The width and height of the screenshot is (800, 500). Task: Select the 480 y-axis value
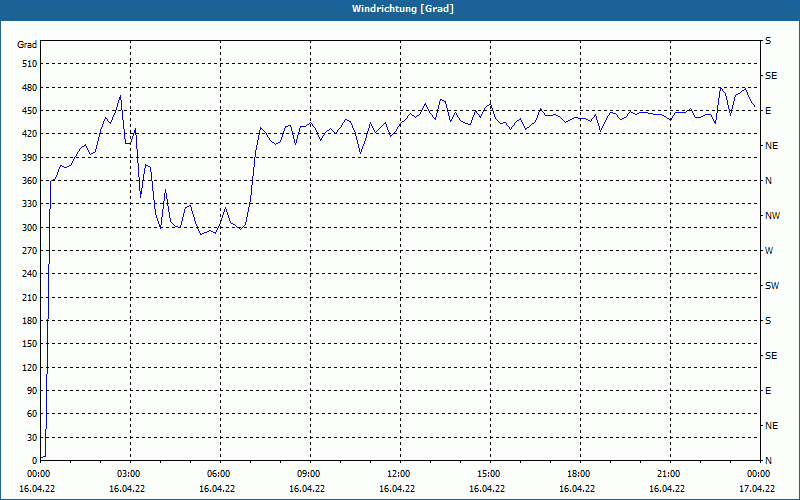pos(30,87)
